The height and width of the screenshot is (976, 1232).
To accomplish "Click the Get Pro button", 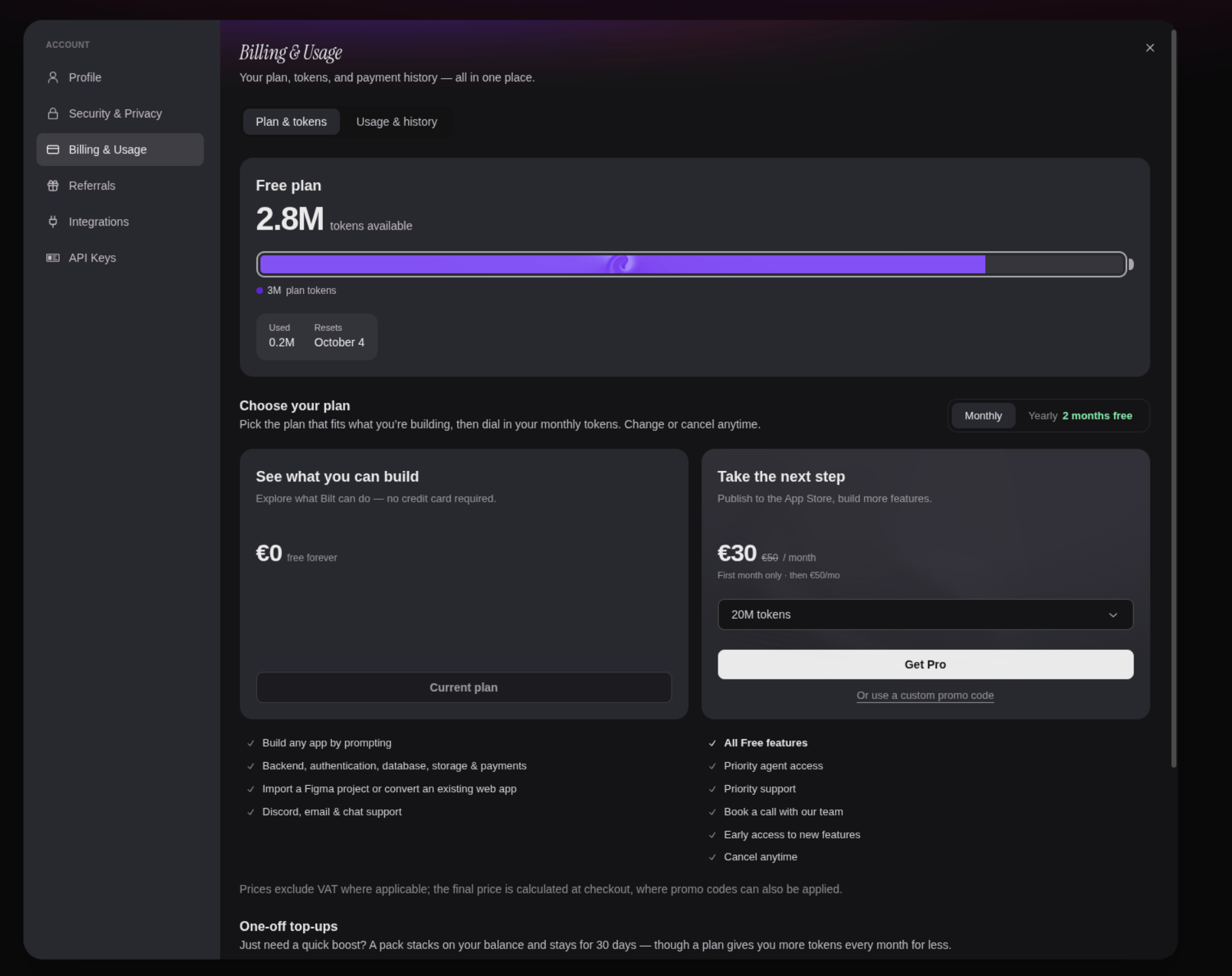I will (926, 664).
